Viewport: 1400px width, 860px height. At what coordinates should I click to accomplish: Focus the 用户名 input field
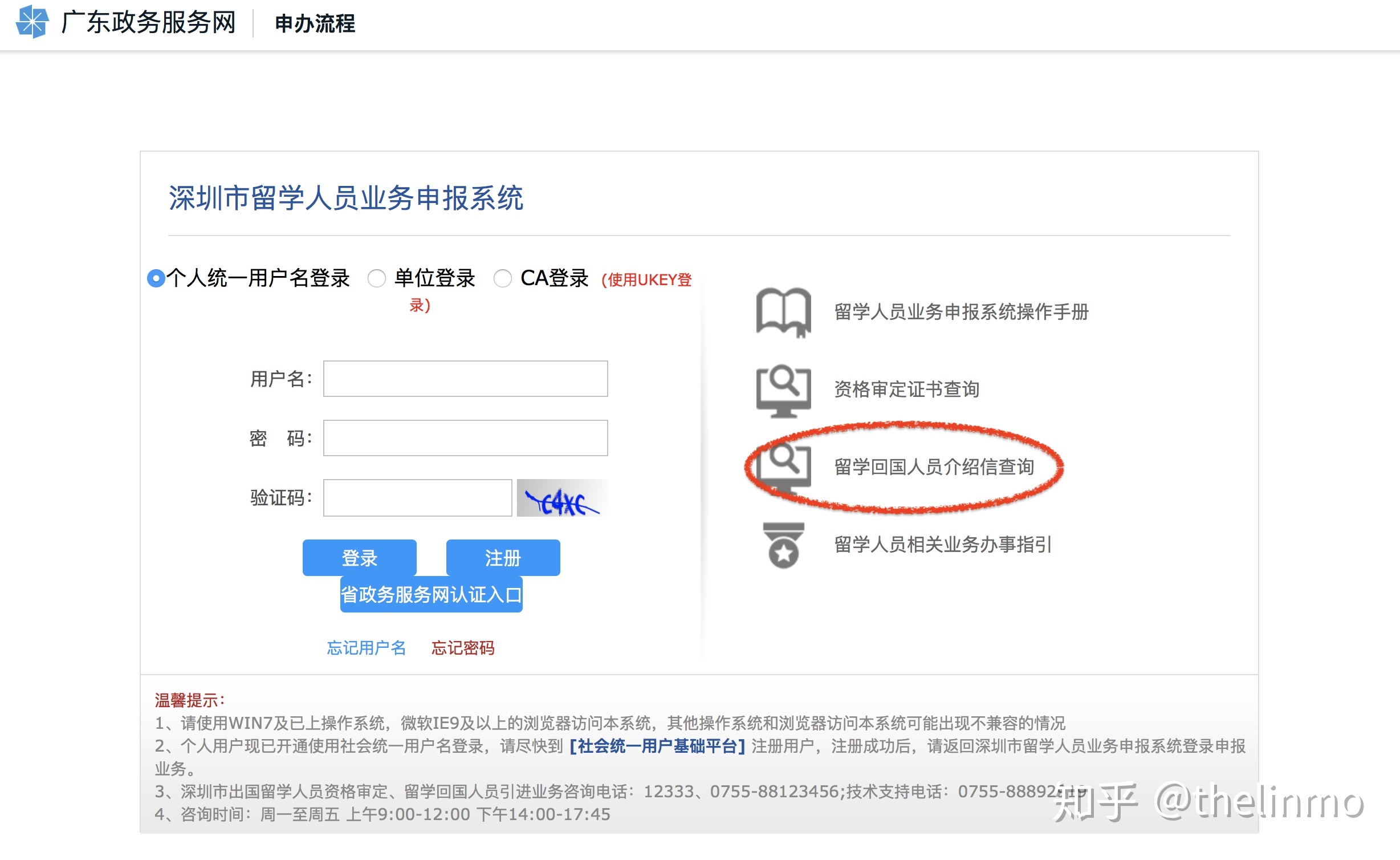[465, 379]
